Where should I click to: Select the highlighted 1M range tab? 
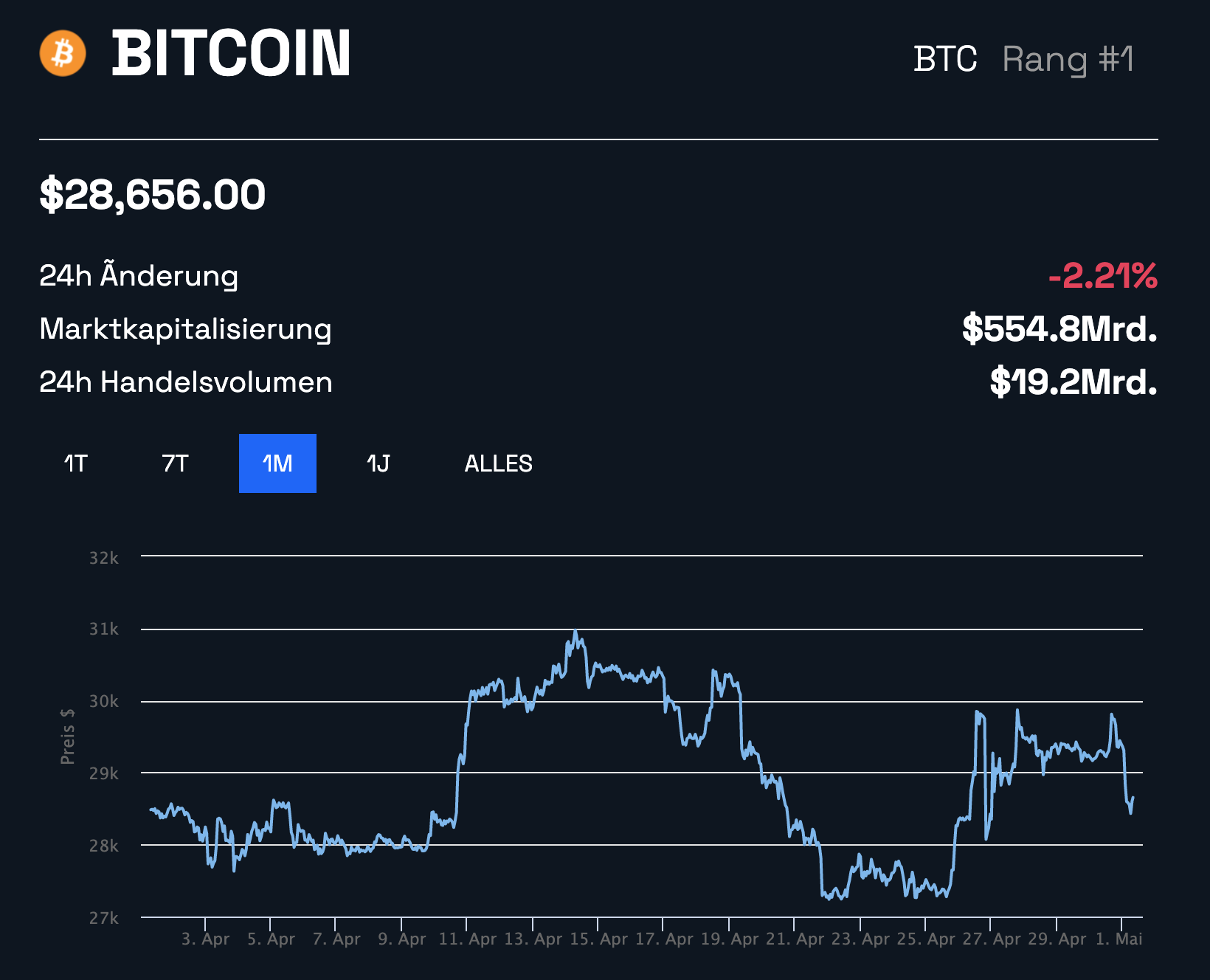point(277,463)
